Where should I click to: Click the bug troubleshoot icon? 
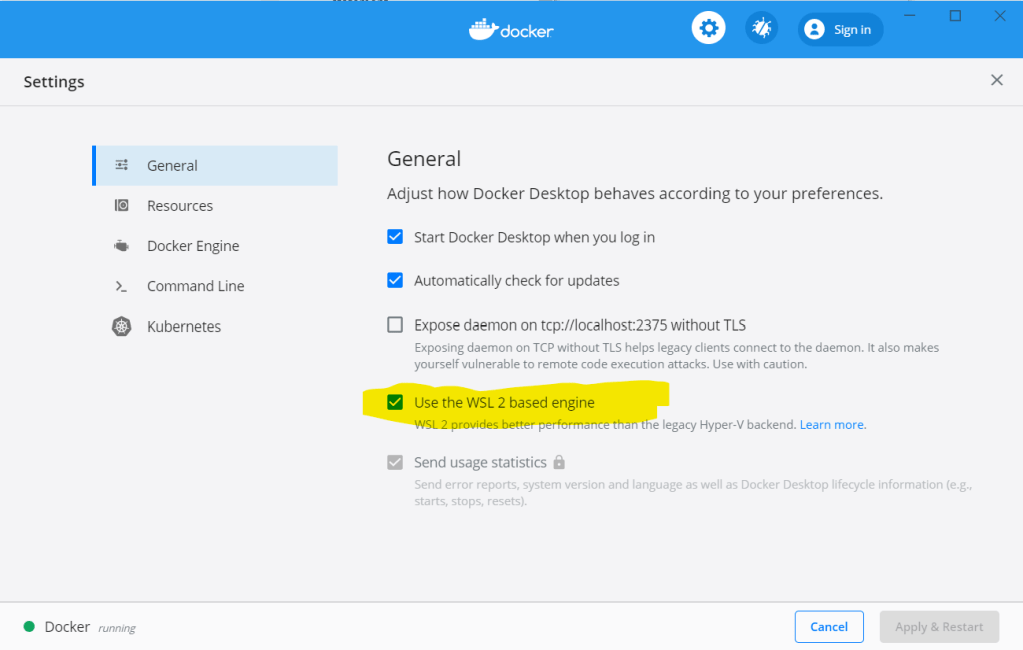[762, 29]
